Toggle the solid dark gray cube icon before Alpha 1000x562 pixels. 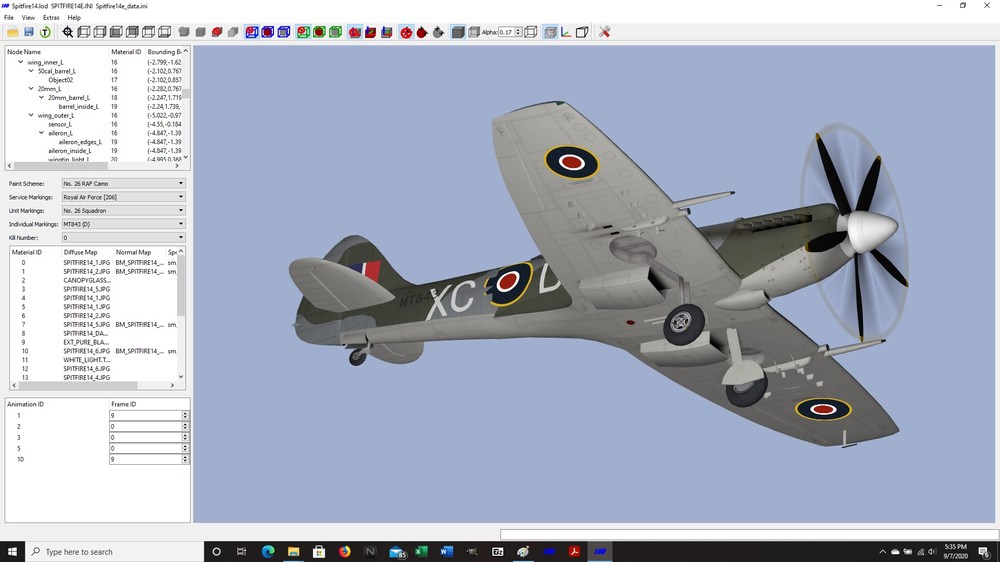pyautogui.click(x=458, y=32)
